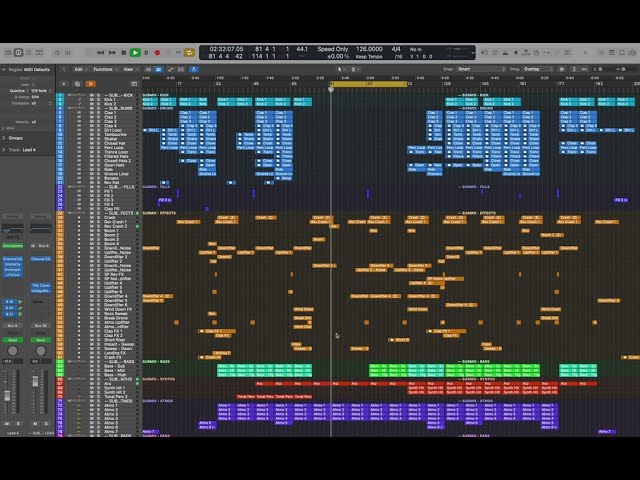The width and height of the screenshot is (640, 480).
Task: Click Keep Tempo in the LCD
Action: pos(369,57)
